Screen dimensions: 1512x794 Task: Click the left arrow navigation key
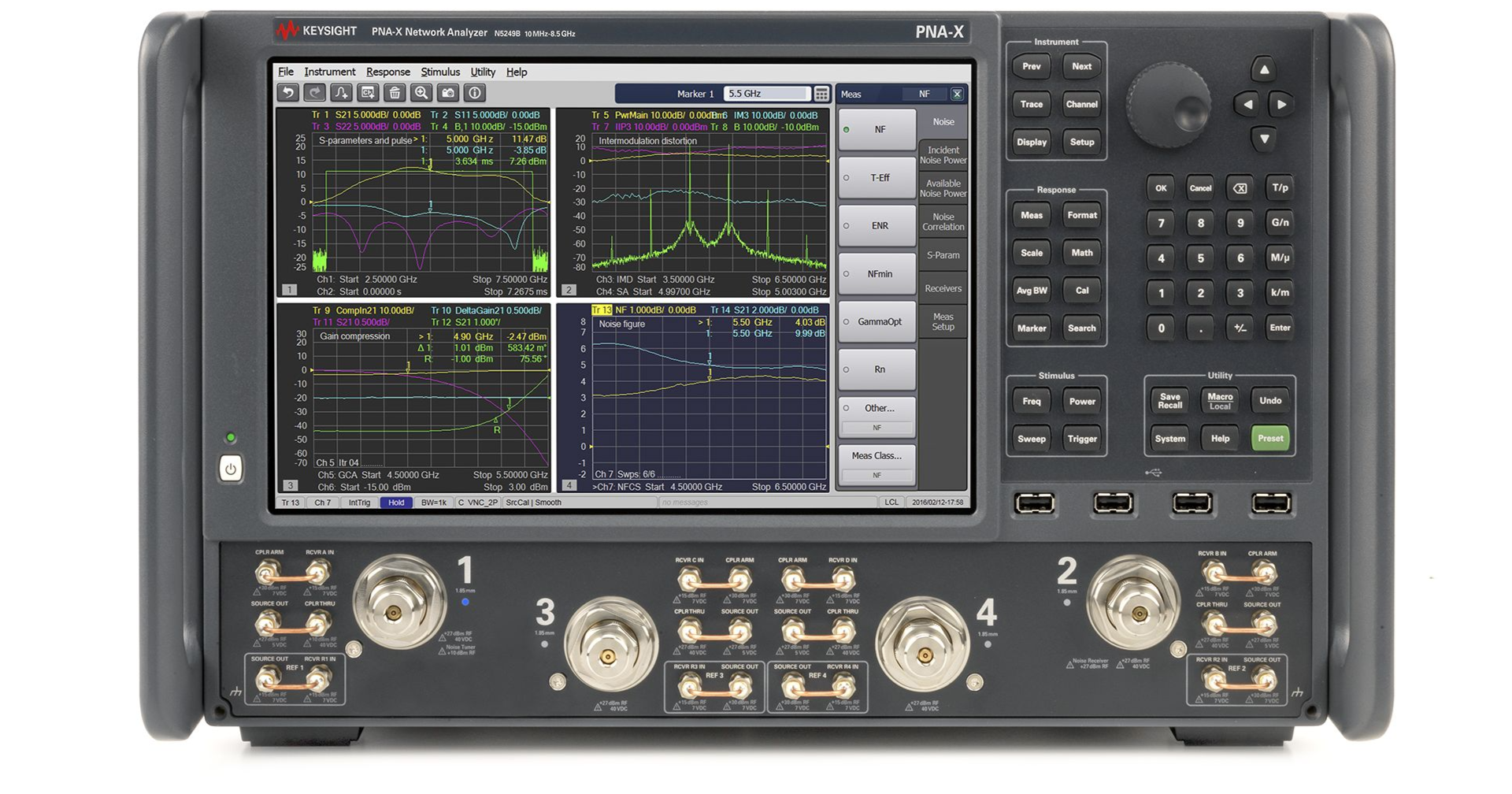[1247, 104]
